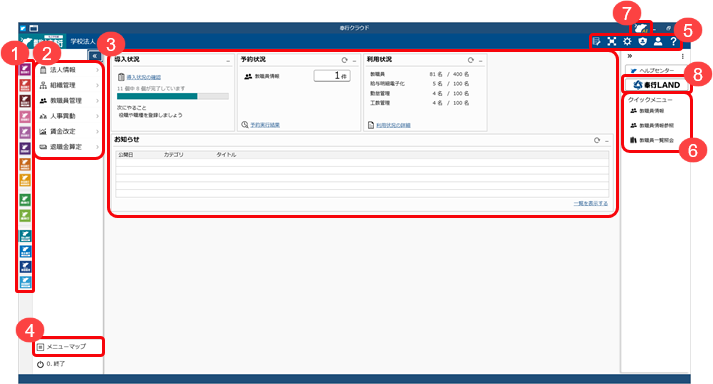Follow the 利用状況の詳細 link
The width and height of the screenshot is (713, 384).
point(393,125)
